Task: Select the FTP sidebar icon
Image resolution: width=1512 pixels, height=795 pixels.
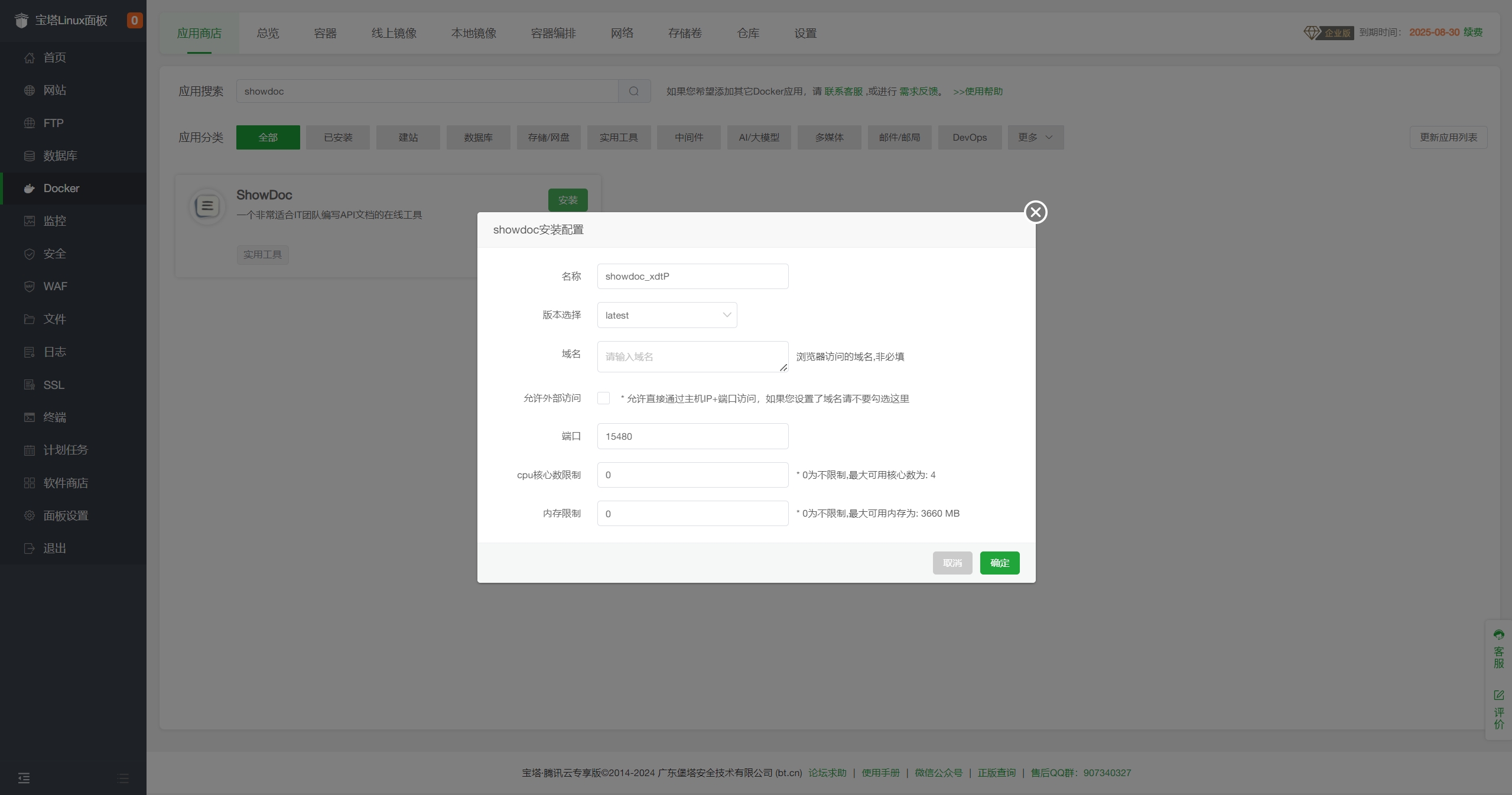Action: point(30,123)
